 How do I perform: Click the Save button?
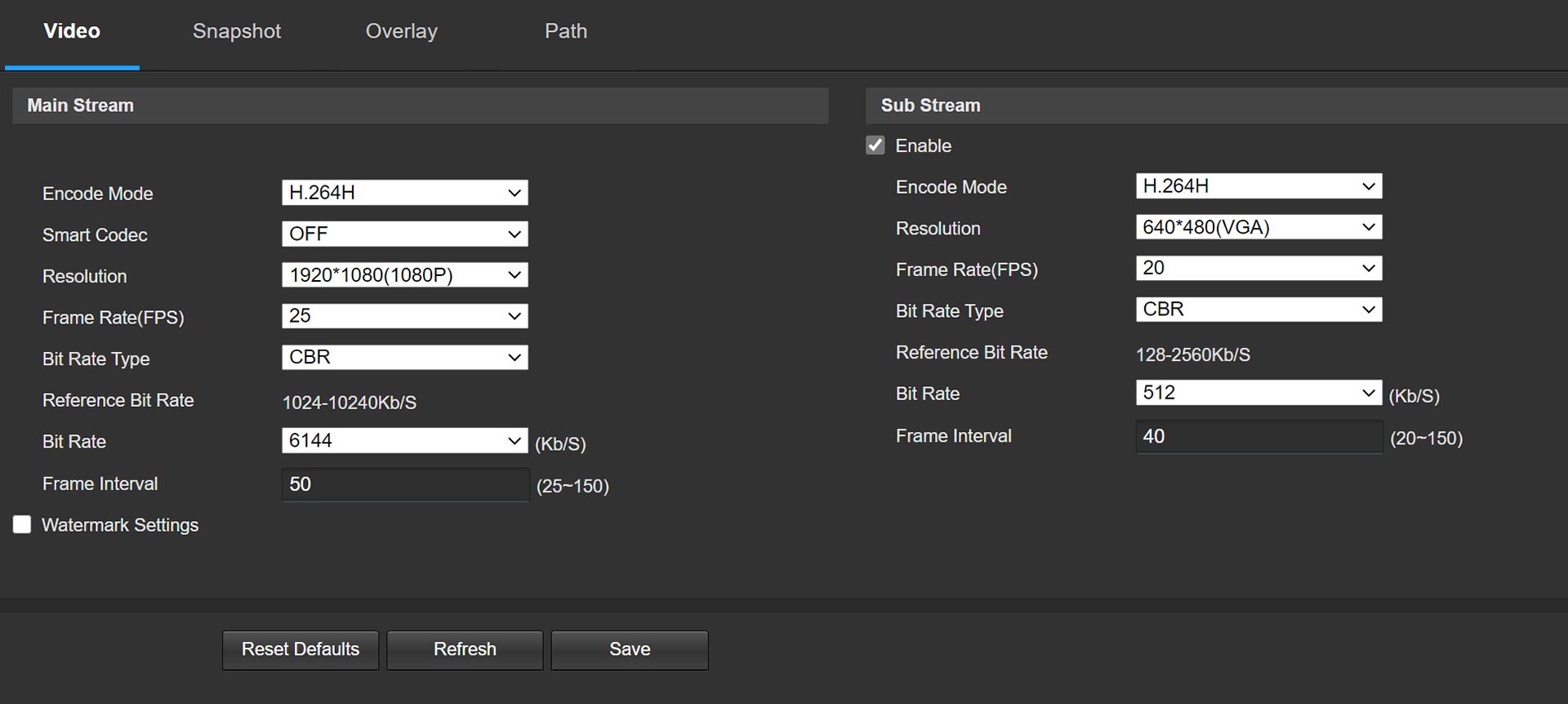(630, 650)
